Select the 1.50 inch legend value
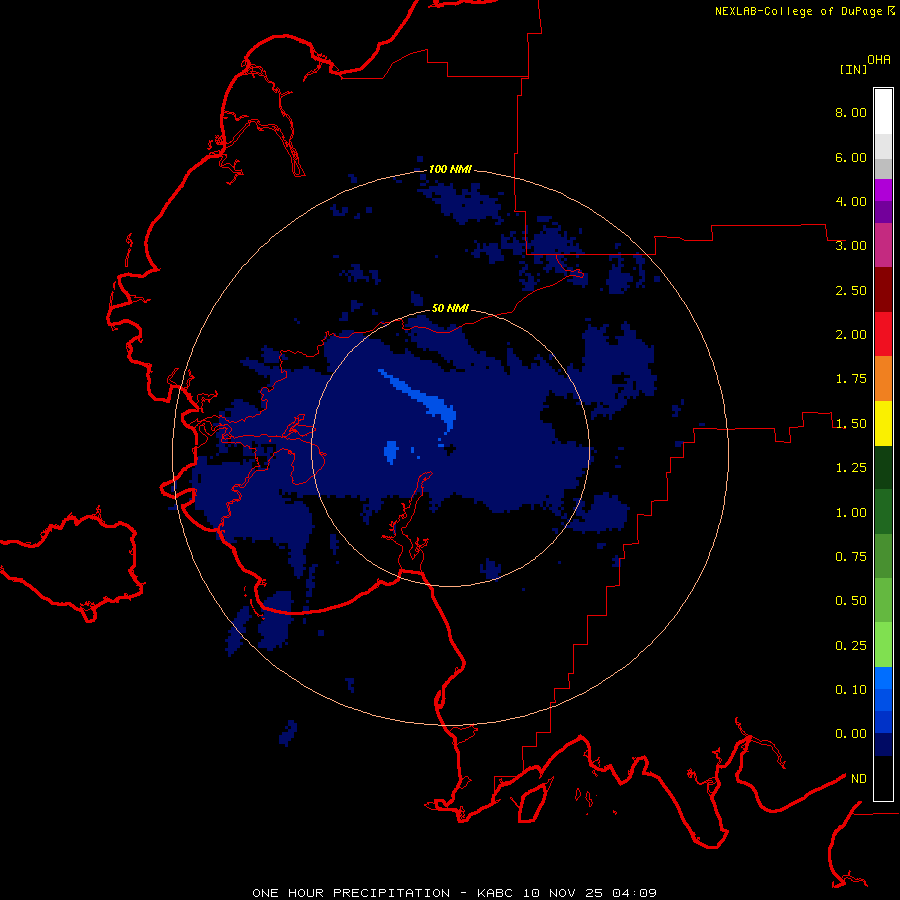Image resolution: width=900 pixels, height=900 pixels. [x=851, y=424]
